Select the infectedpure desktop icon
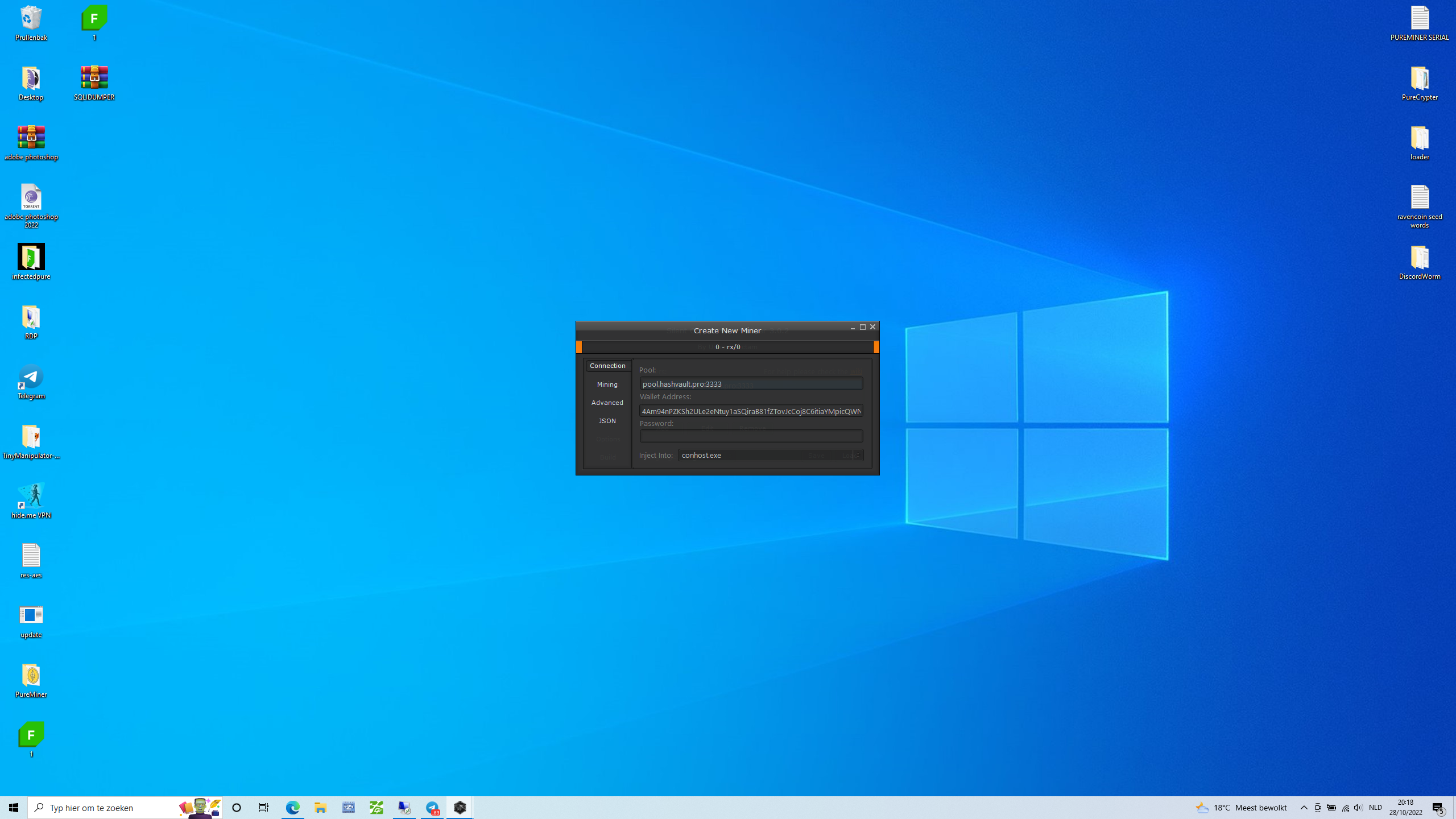1456x819 pixels. pos(31,262)
